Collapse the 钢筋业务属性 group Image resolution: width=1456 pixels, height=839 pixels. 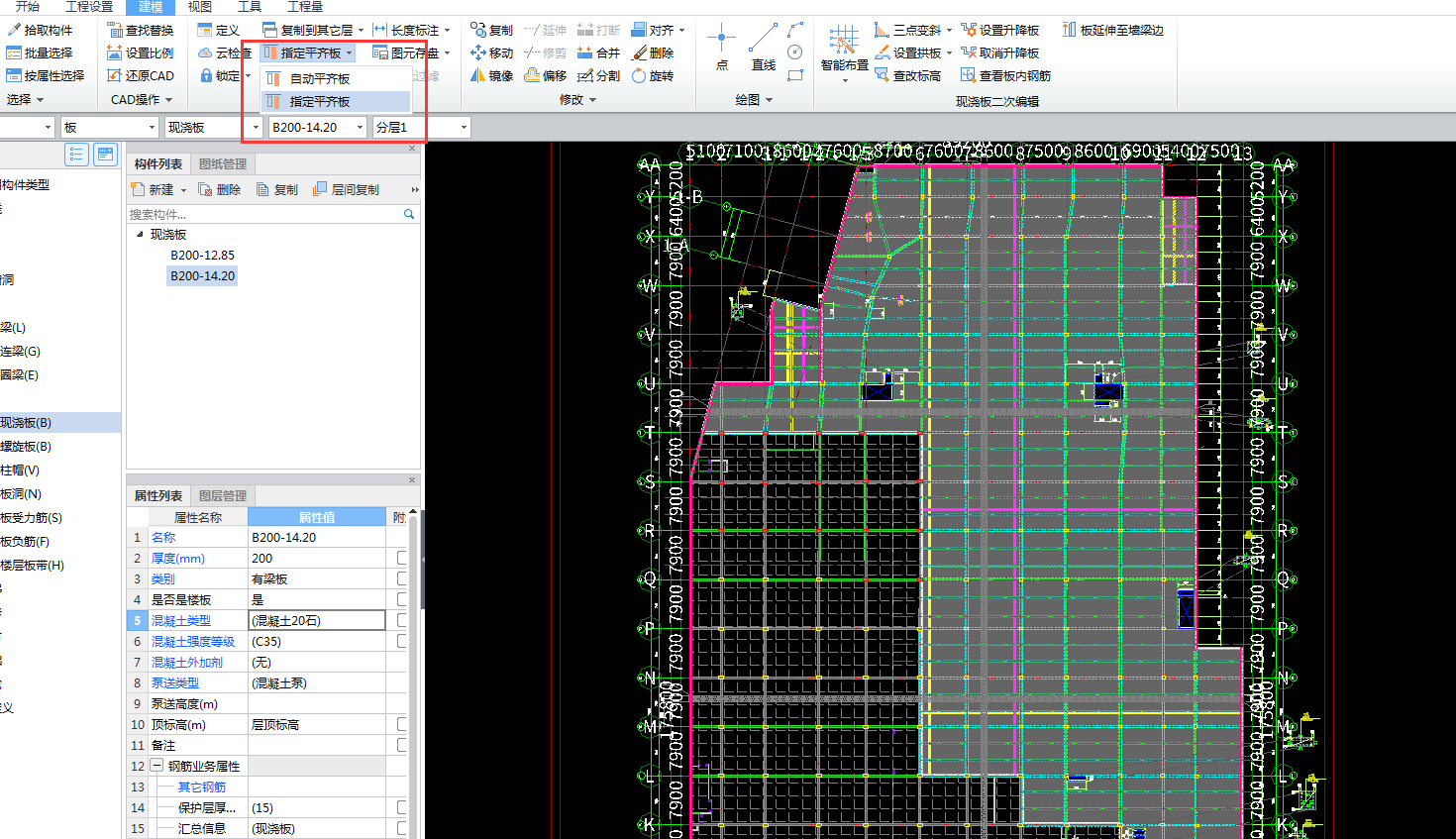coord(156,766)
